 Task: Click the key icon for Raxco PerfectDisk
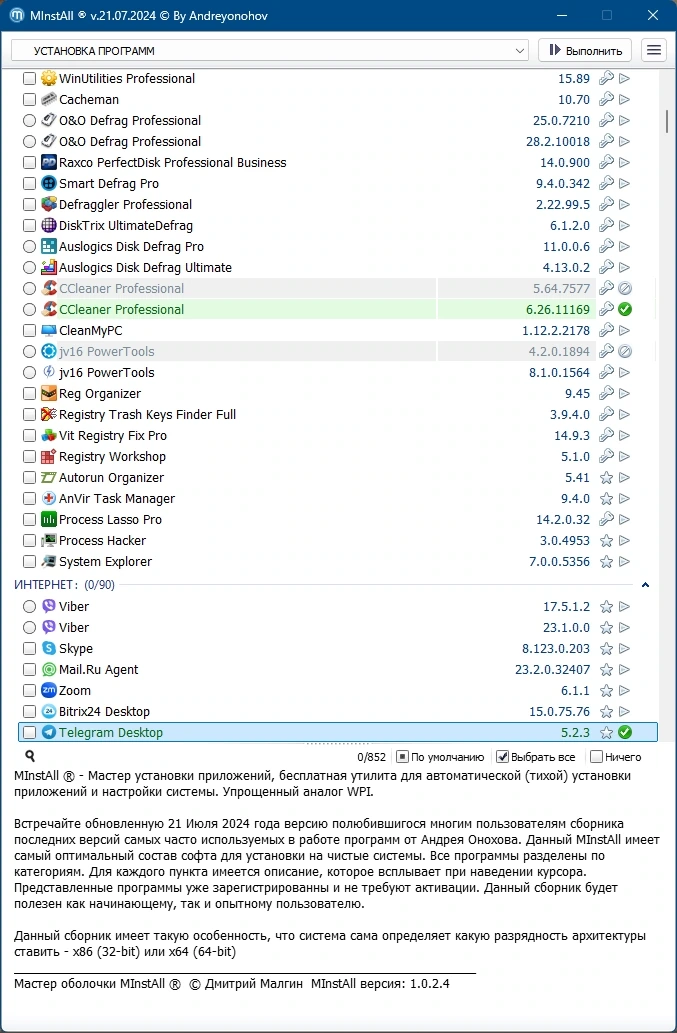click(606, 162)
